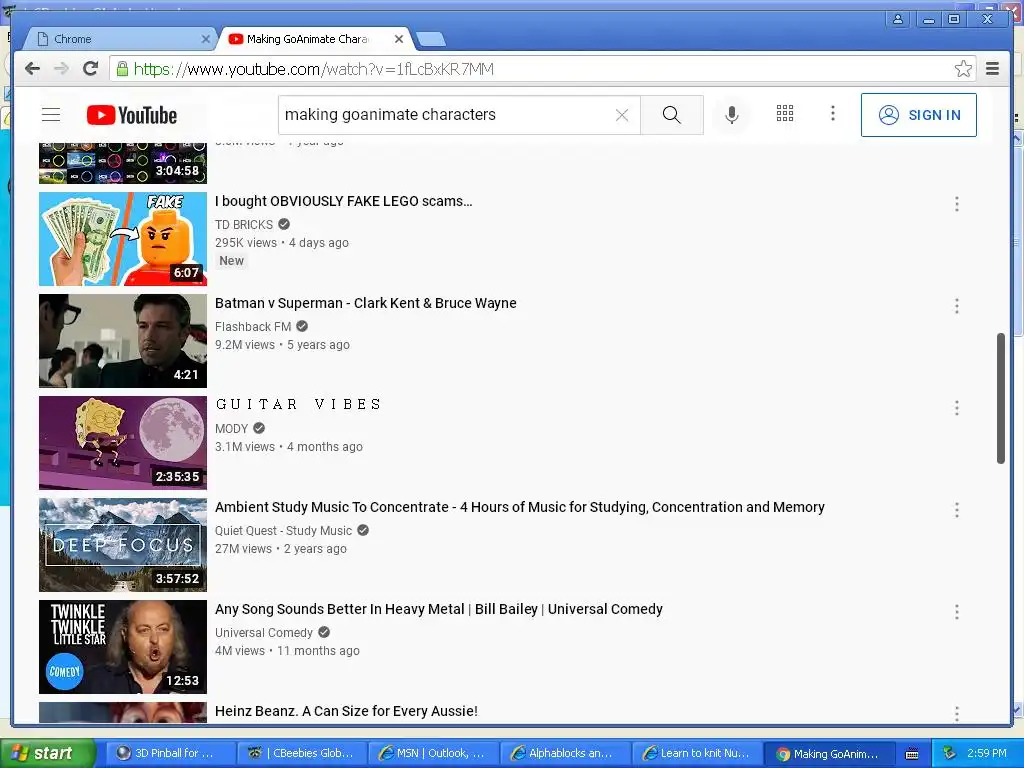Click the Windows start button
Image resolution: width=1024 pixels, height=768 pixels.
click(x=46, y=754)
